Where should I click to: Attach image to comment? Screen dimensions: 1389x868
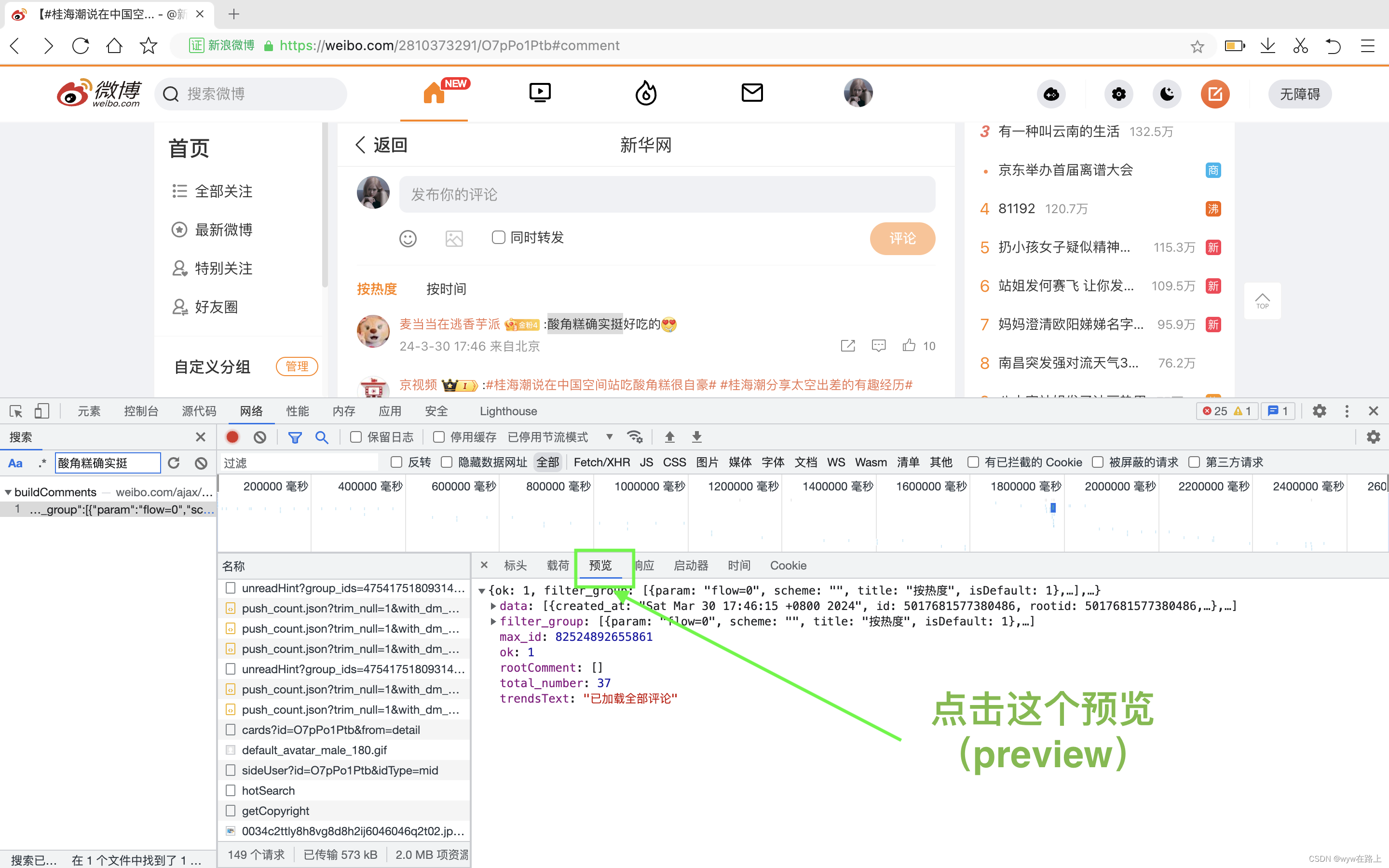tap(454, 238)
